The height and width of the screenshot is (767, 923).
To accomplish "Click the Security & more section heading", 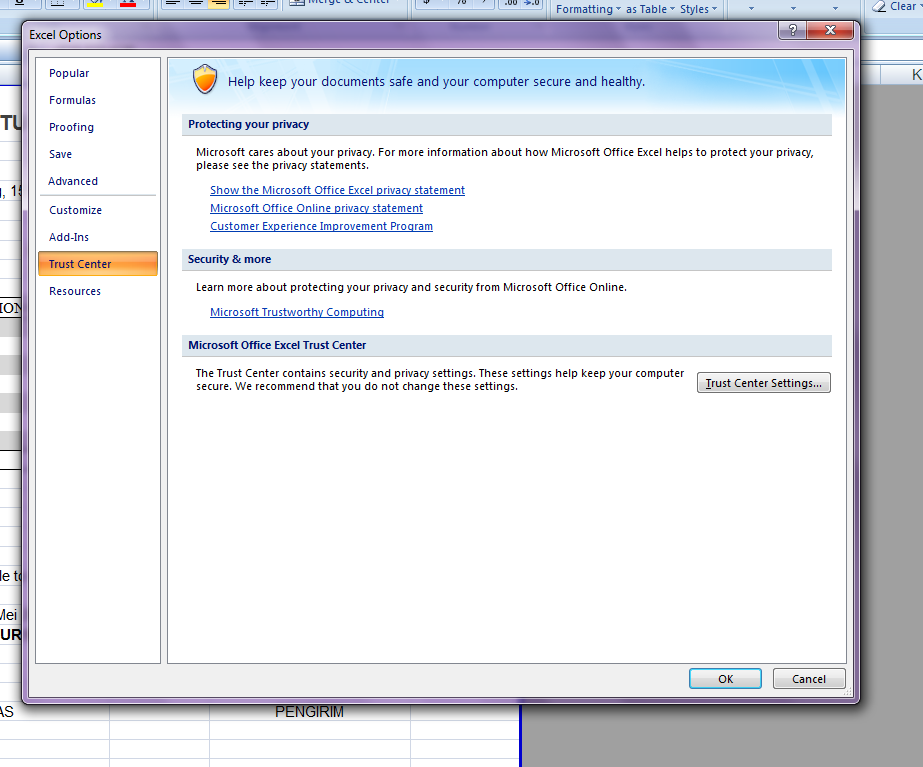I will pyautogui.click(x=230, y=259).
